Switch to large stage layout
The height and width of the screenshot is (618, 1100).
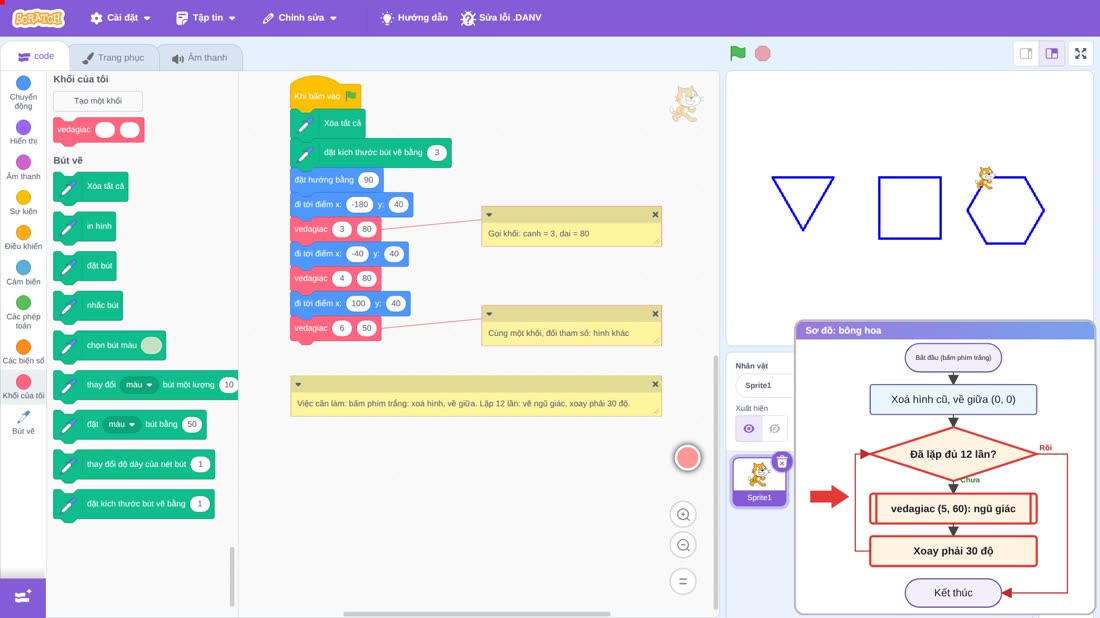click(x=1052, y=53)
